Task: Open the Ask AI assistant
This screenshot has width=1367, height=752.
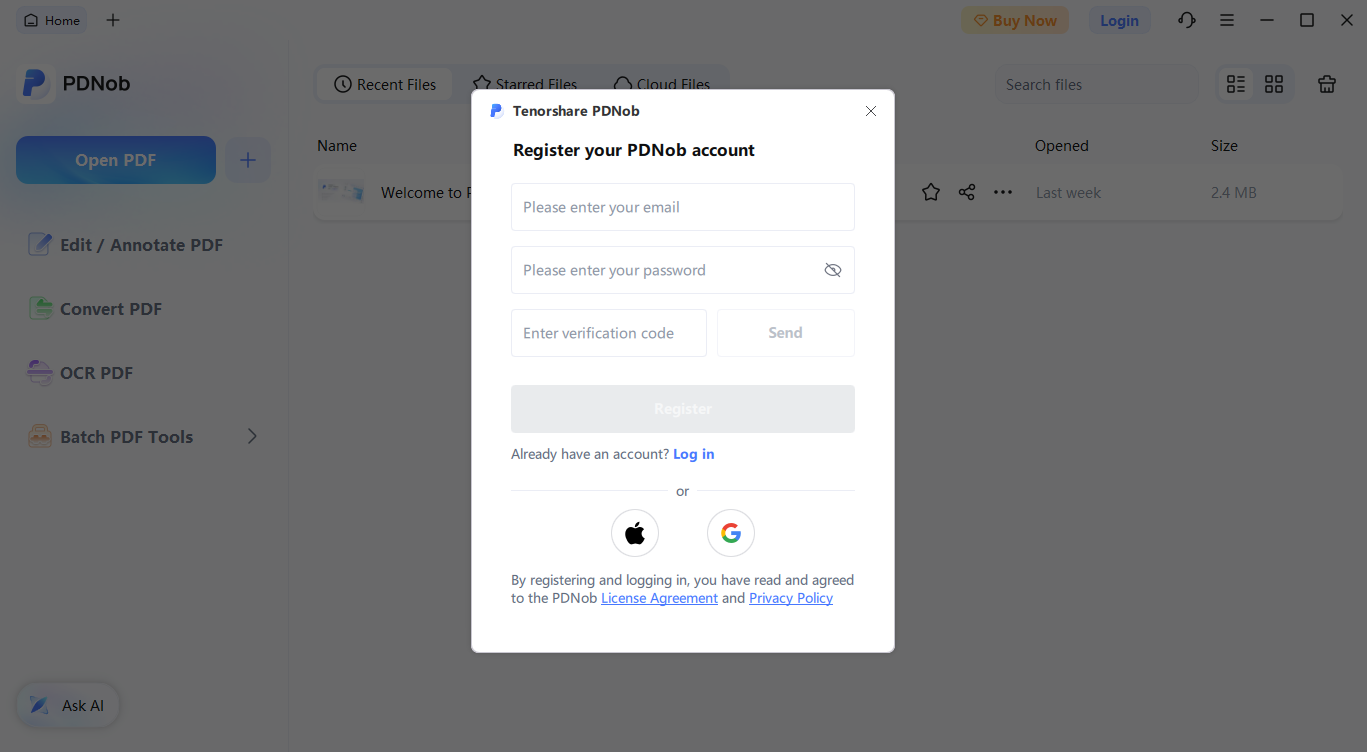Action: click(67, 705)
